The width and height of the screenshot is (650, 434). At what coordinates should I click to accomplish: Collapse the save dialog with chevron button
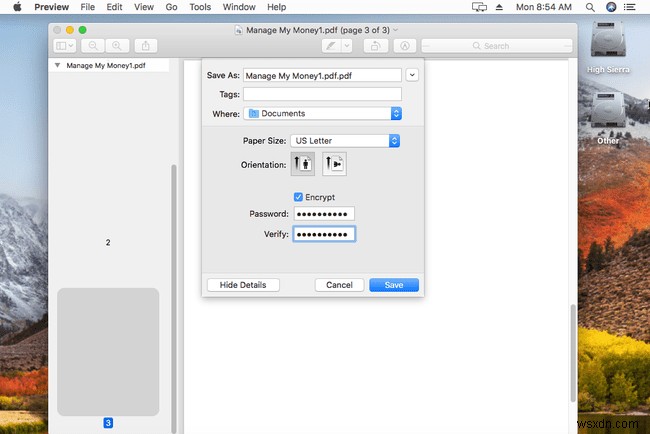tap(412, 75)
